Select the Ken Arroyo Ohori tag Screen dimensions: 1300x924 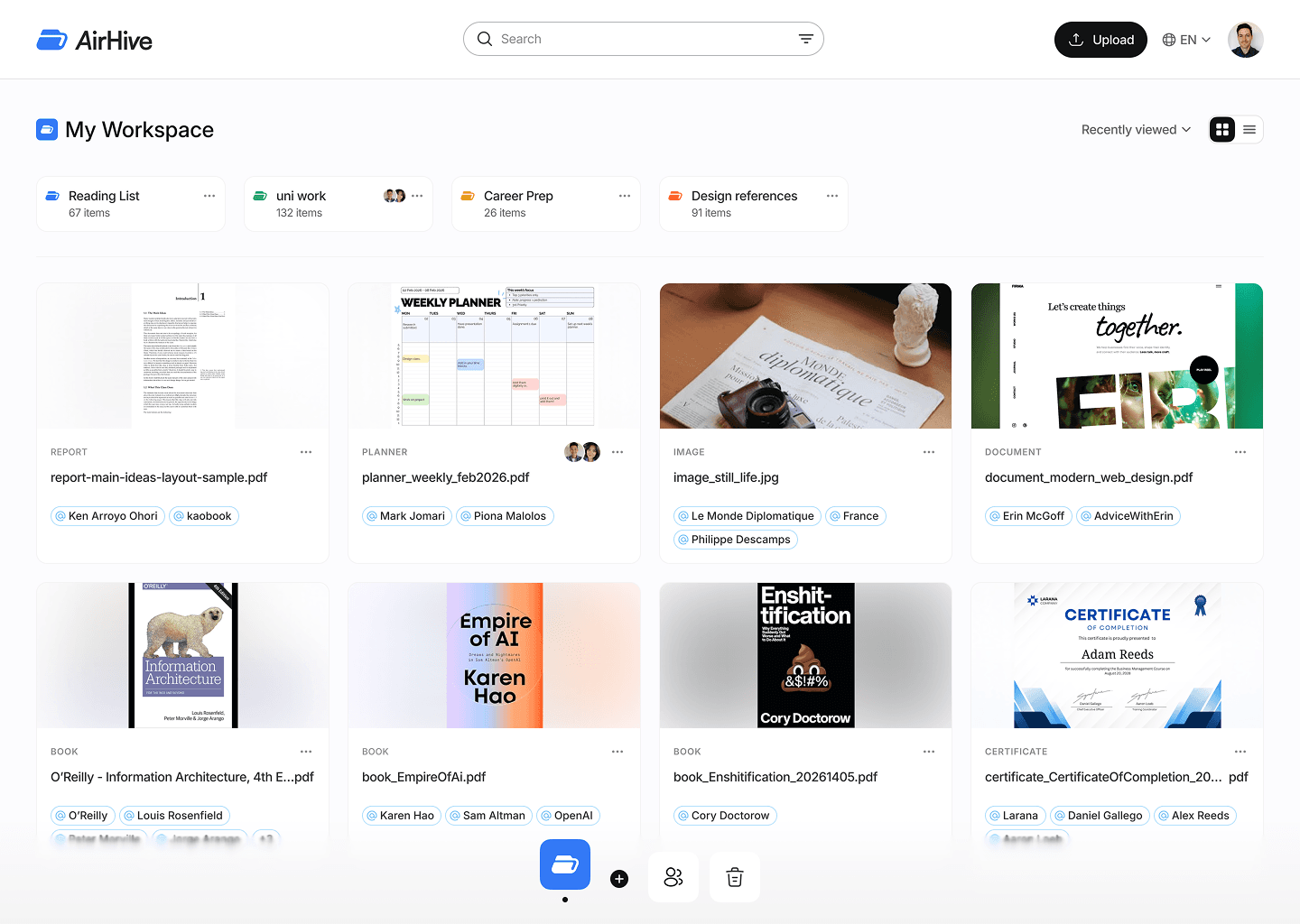[x=107, y=516]
